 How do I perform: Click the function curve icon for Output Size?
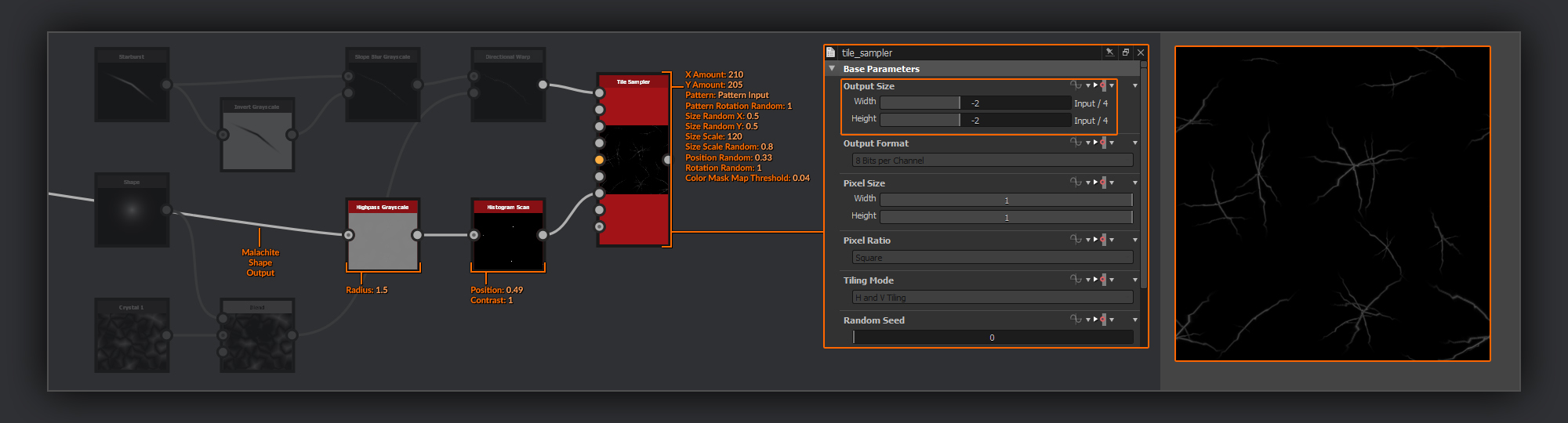1076,85
